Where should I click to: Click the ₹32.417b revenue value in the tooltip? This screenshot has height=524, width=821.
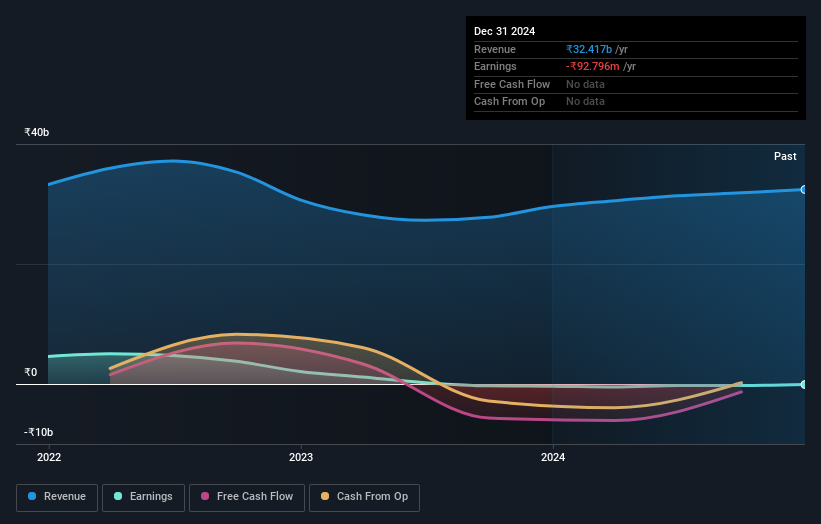pyautogui.click(x=589, y=49)
